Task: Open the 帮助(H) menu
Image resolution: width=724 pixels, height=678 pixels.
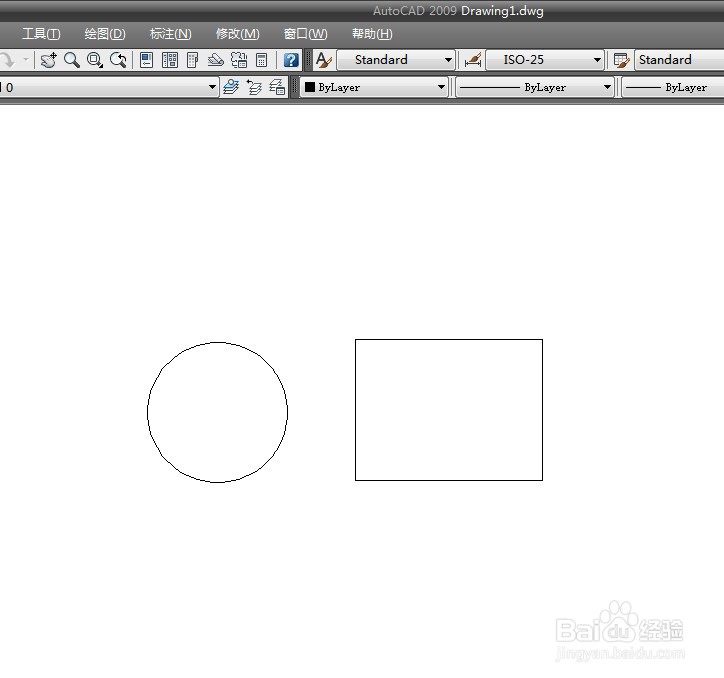Action: [372, 34]
